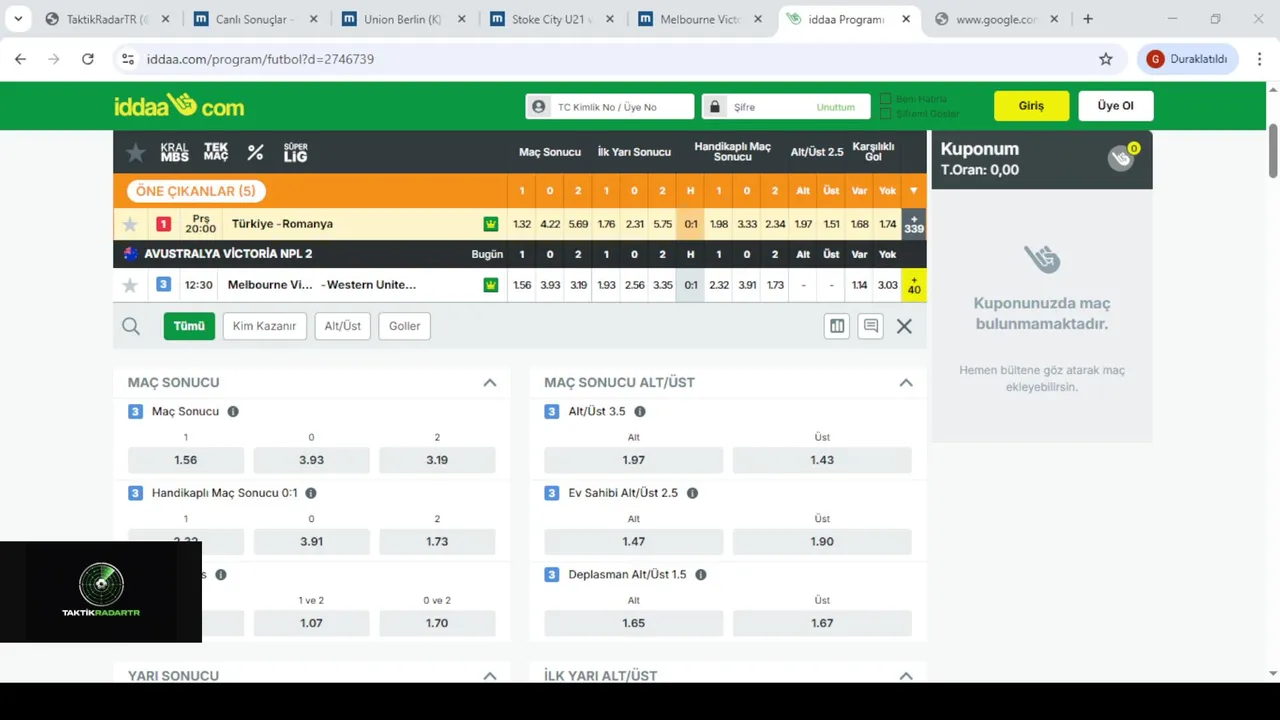Select the Kral MBS filter icon

pos(174,152)
